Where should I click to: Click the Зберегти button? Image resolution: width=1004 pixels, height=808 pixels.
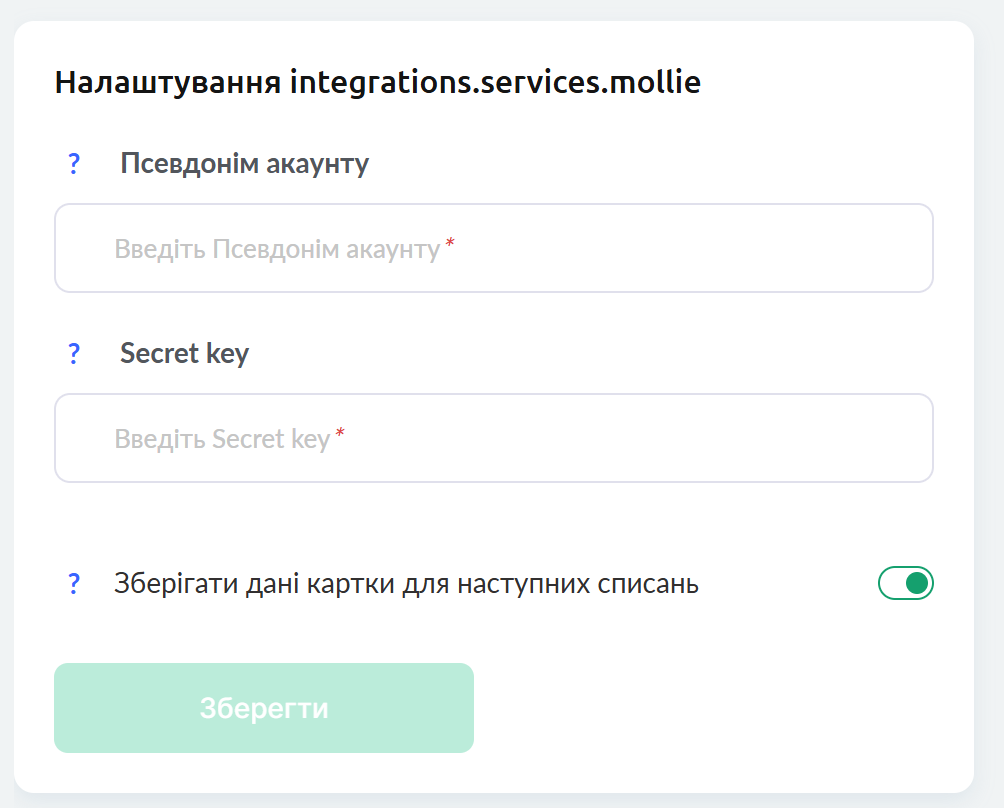point(264,708)
